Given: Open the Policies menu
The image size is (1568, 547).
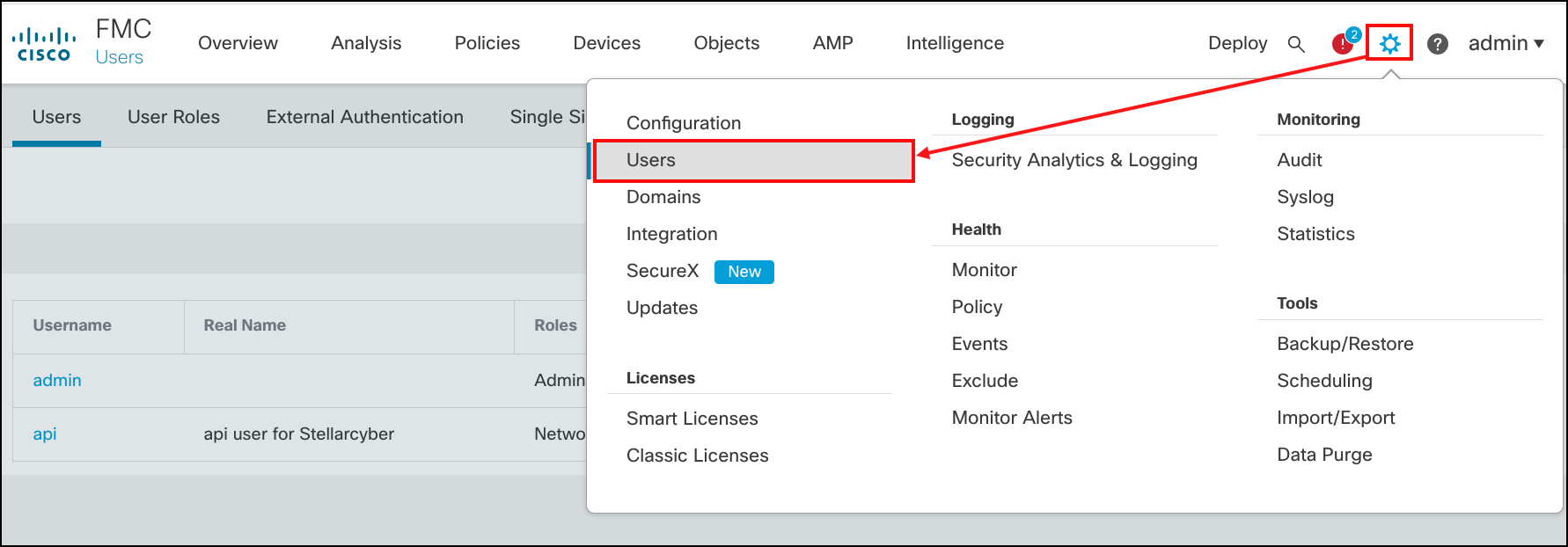Looking at the screenshot, I should tap(487, 43).
